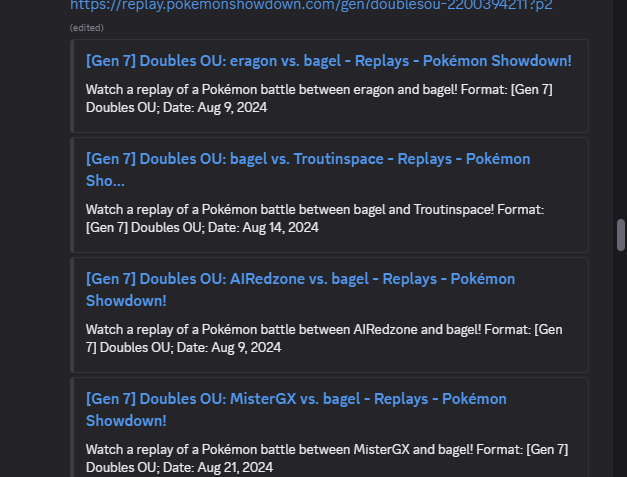The width and height of the screenshot is (627, 477).
Task: Open the eragon vs. bagel replay title
Action: coord(329,61)
